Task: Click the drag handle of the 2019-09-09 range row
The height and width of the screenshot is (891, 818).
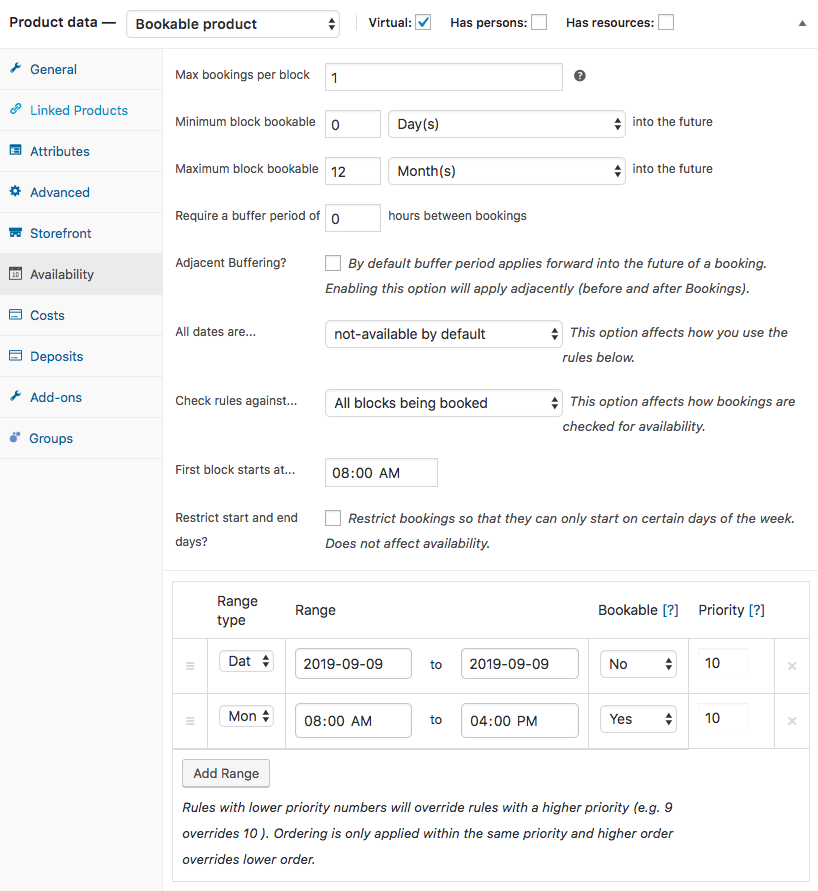Action: 190,665
